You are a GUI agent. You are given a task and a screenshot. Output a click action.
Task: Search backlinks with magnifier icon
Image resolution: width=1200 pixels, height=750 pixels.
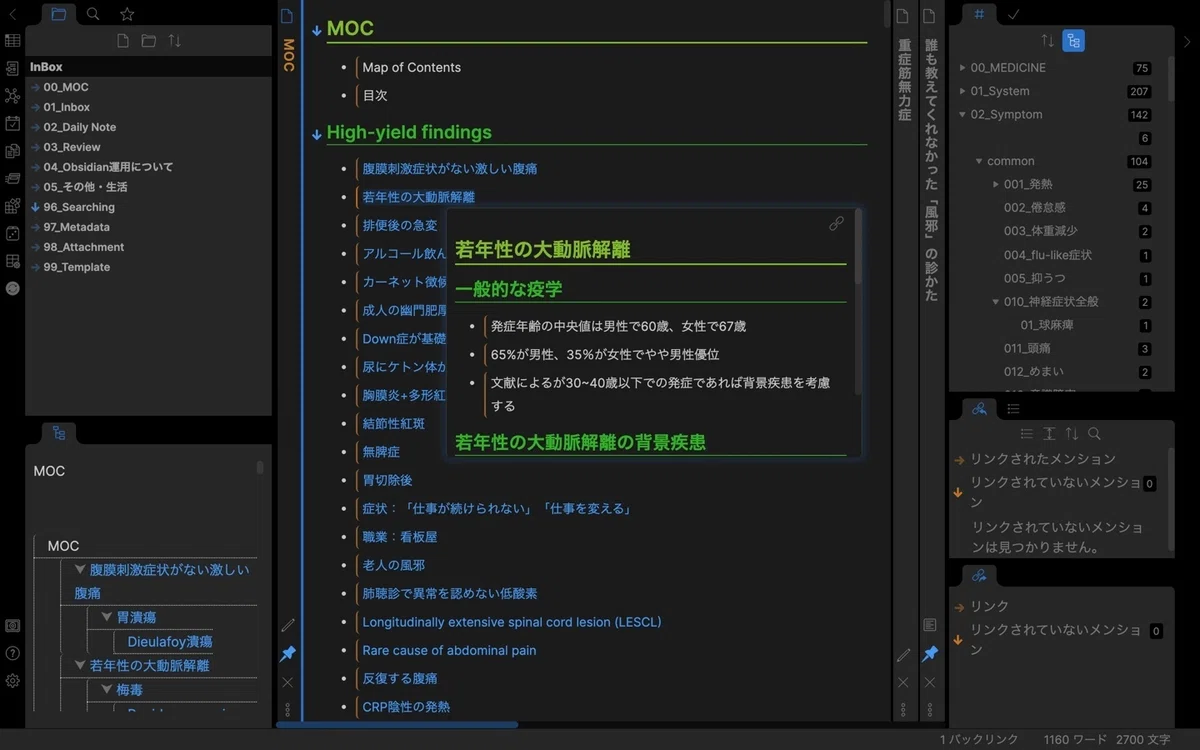[x=1095, y=434]
